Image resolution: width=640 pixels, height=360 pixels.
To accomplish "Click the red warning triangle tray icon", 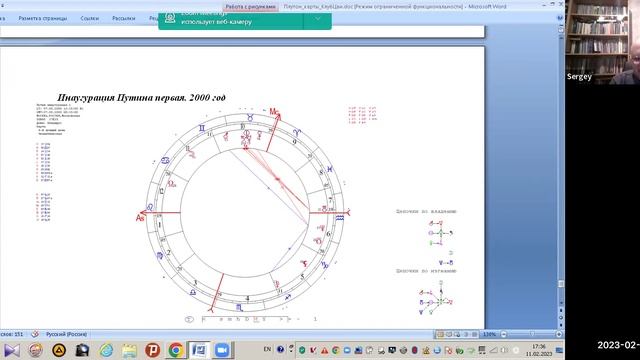I will (x=324, y=350).
